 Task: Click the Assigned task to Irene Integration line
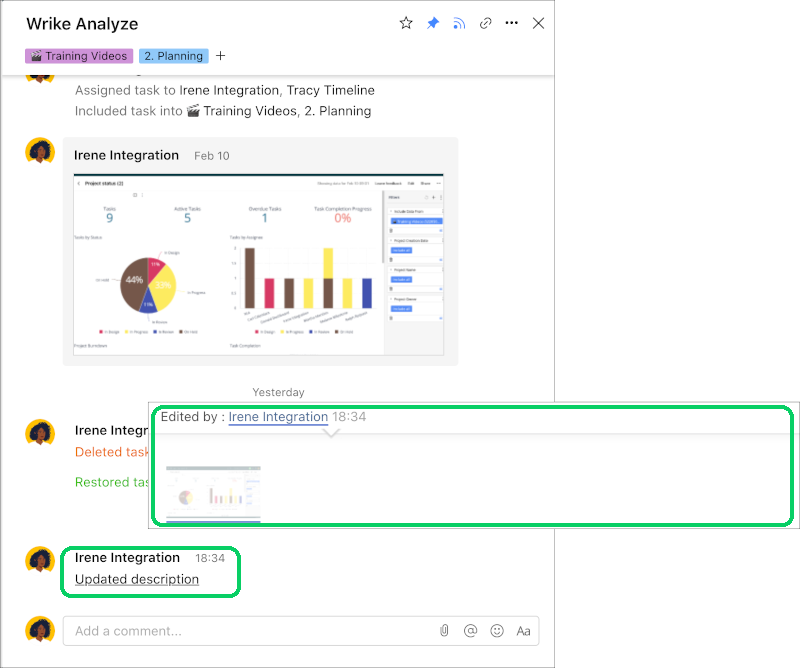(x=225, y=90)
